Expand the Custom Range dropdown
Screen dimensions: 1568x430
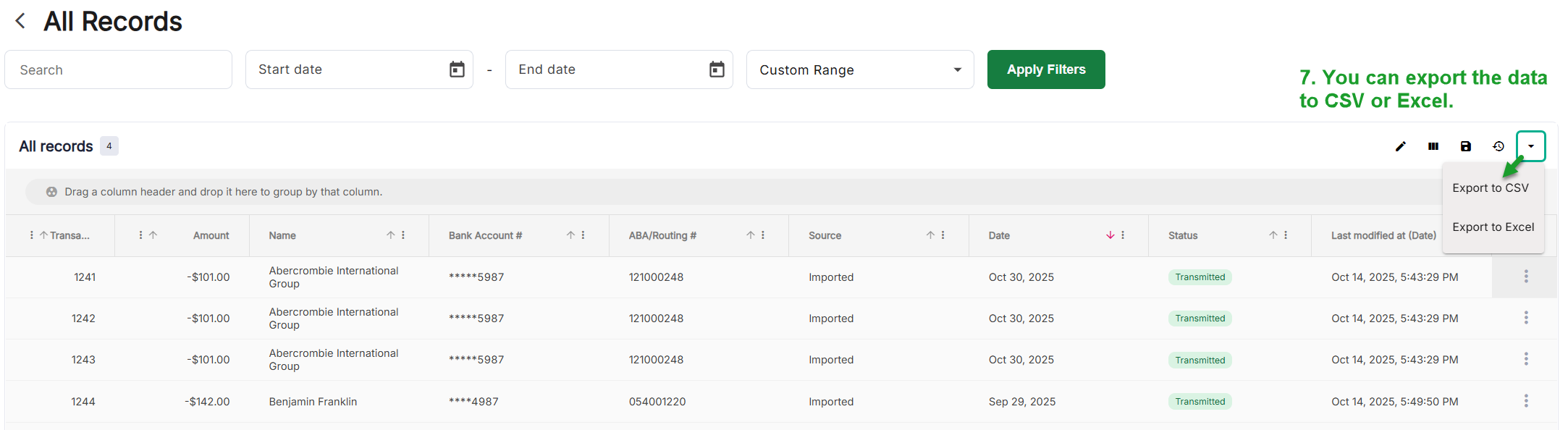tap(957, 70)
